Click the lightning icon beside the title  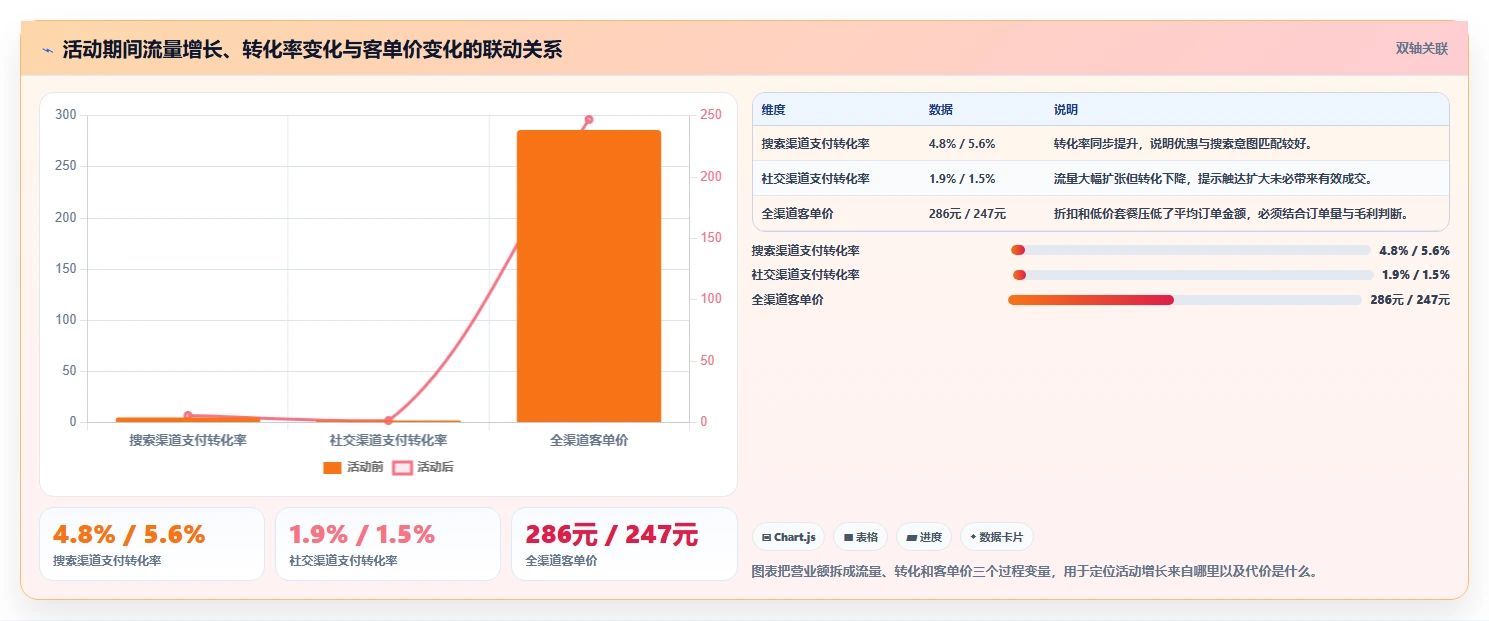(47, 49)
